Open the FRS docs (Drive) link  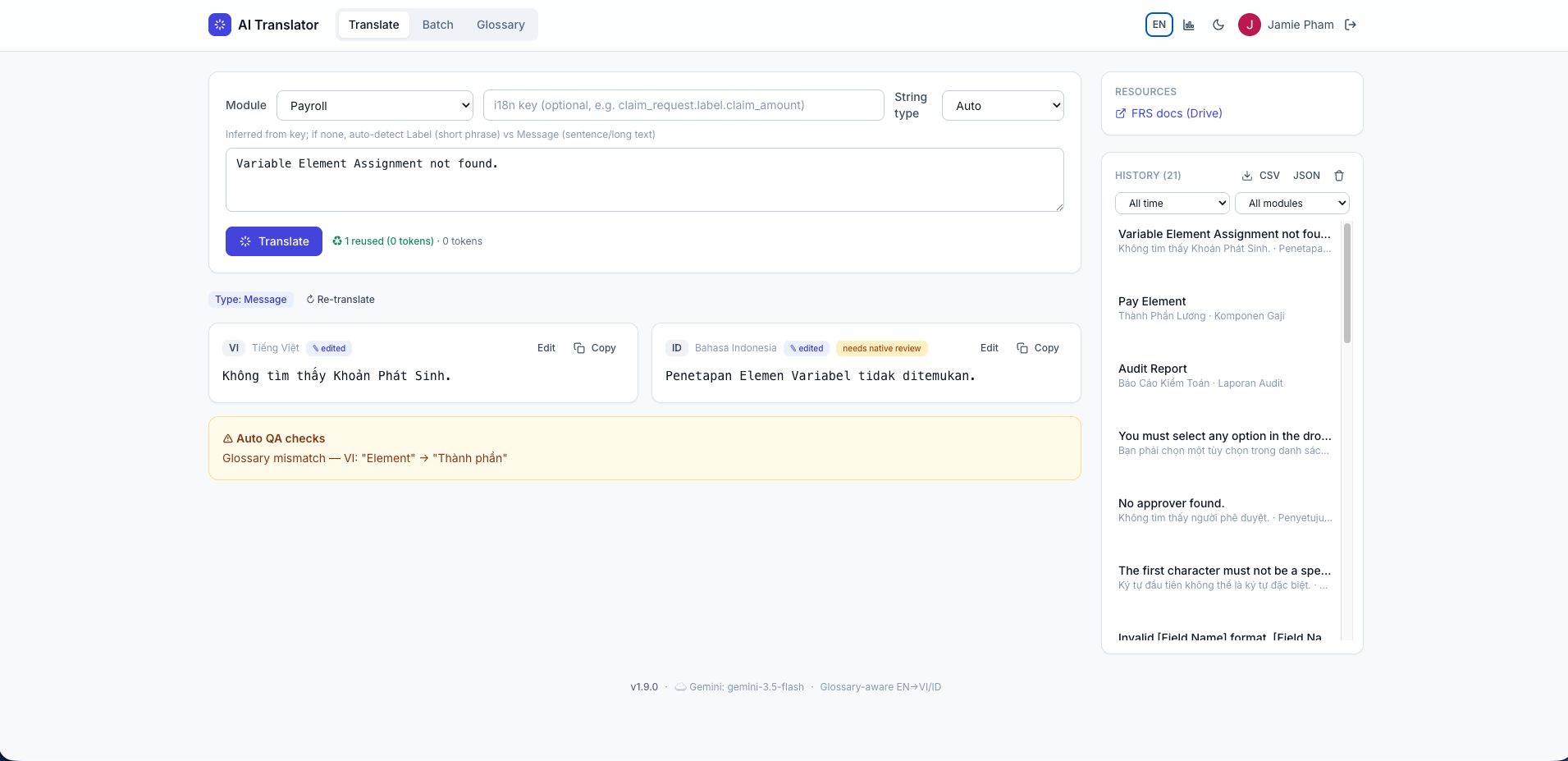pyautogui.click(x=1169, y=113)
